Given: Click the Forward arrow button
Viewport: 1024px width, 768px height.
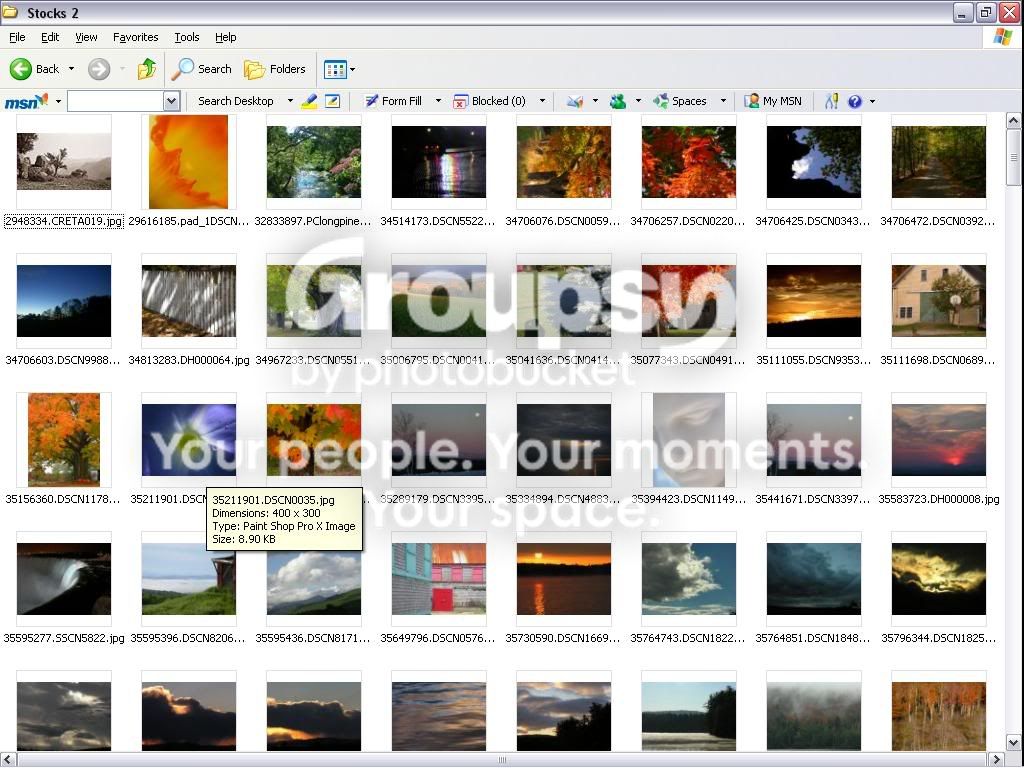Looking at the screenshot, I should coord(99,69).
